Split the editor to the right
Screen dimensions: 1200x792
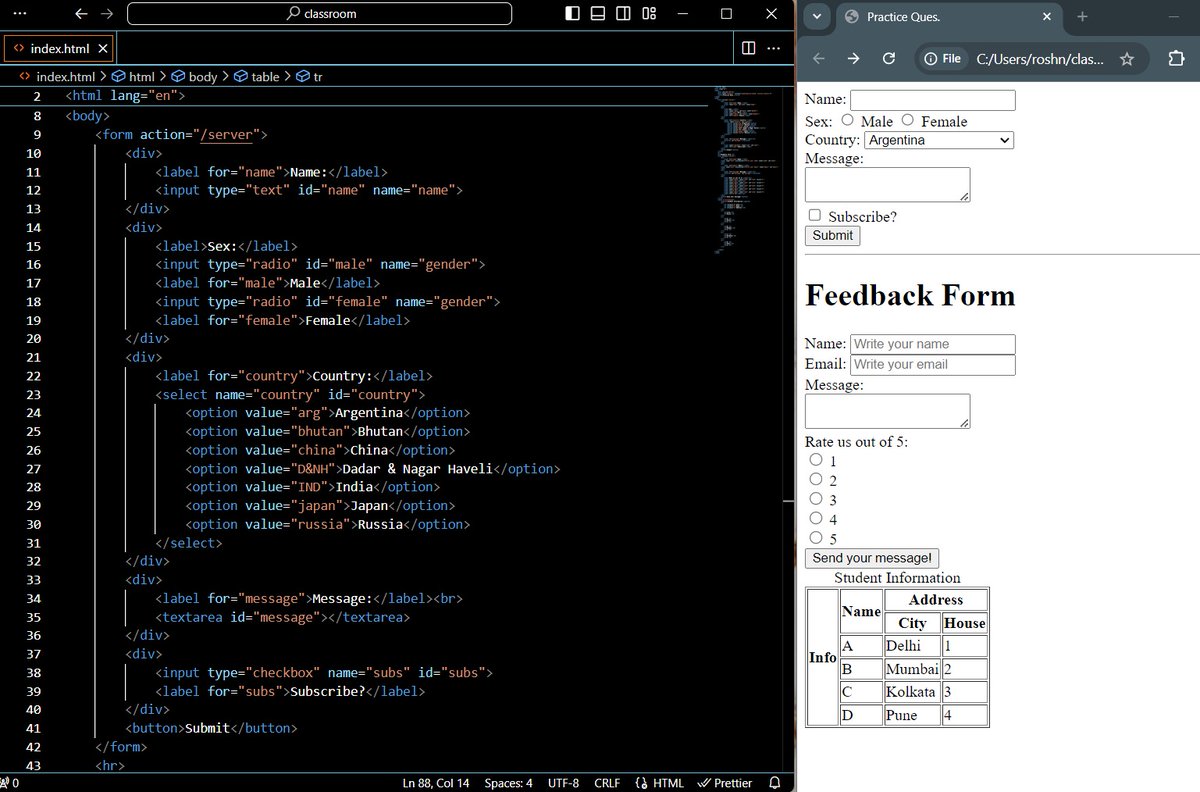click(748, 48)
